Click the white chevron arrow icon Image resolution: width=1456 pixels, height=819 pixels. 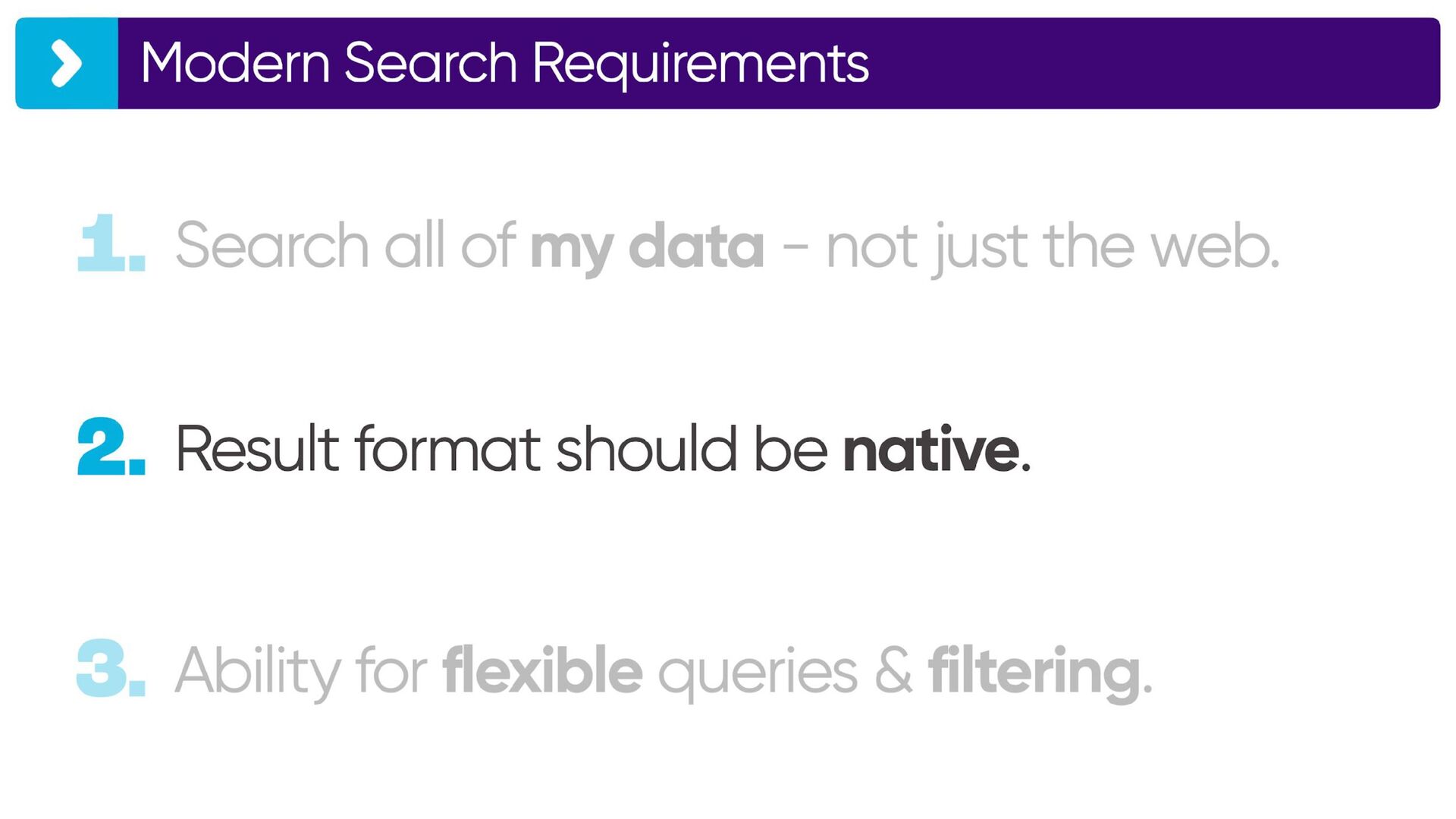tap(66, 64)
